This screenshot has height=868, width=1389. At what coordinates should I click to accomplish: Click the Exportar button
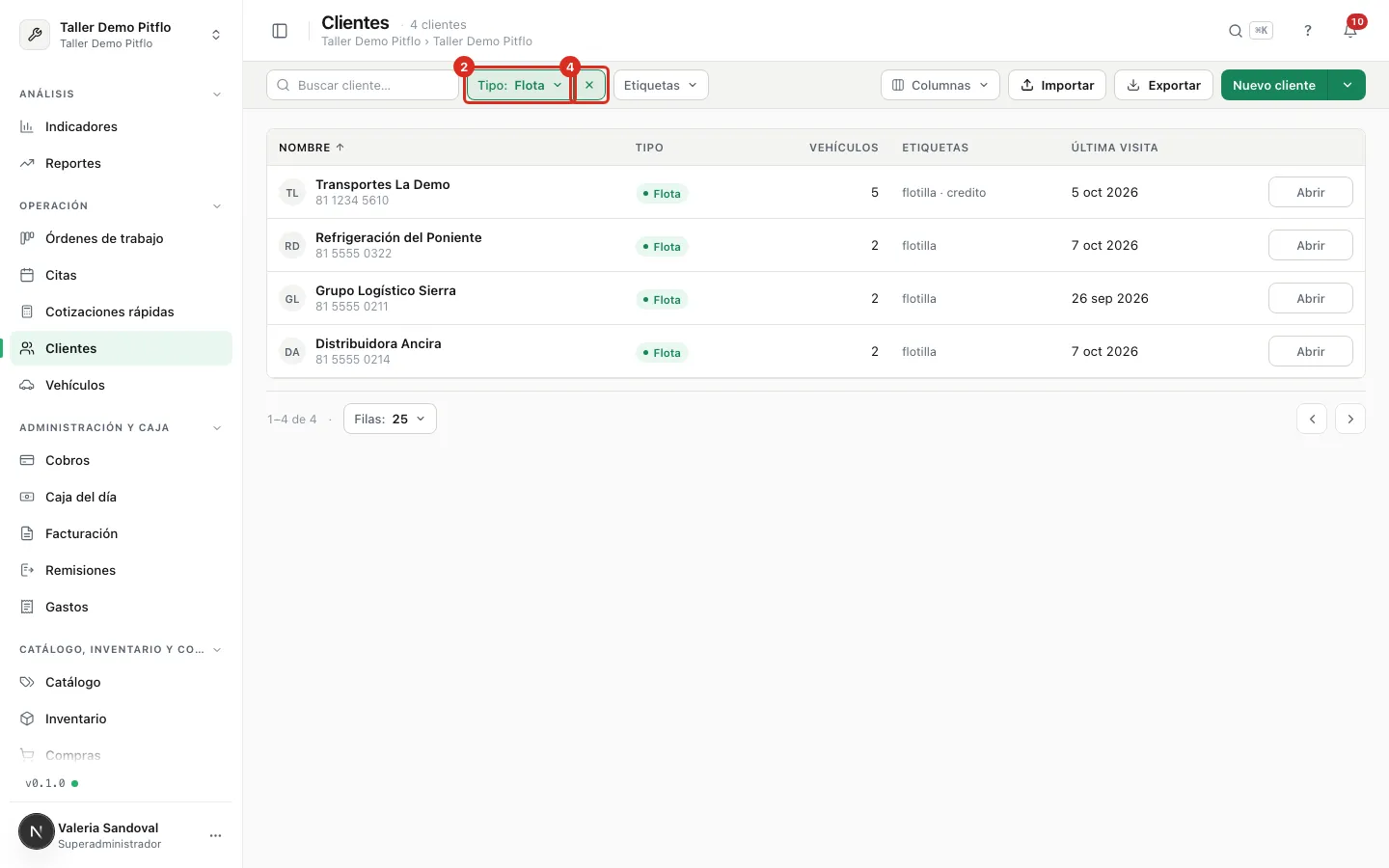(x=1163, y=85)
